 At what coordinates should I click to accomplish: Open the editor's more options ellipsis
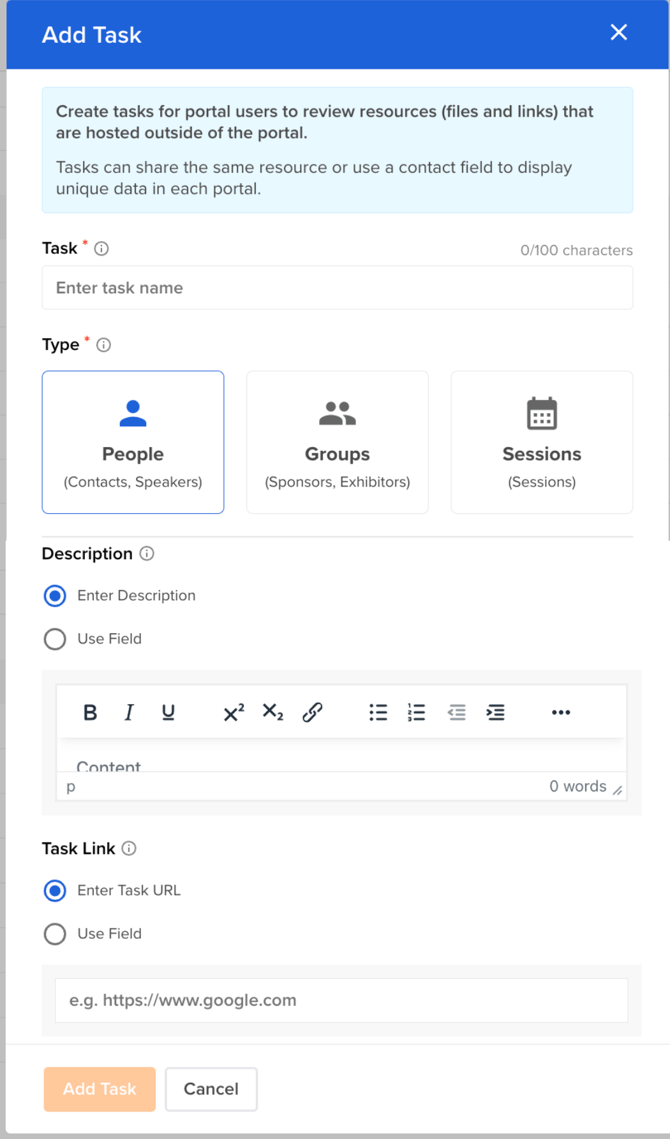click(561, 712)
